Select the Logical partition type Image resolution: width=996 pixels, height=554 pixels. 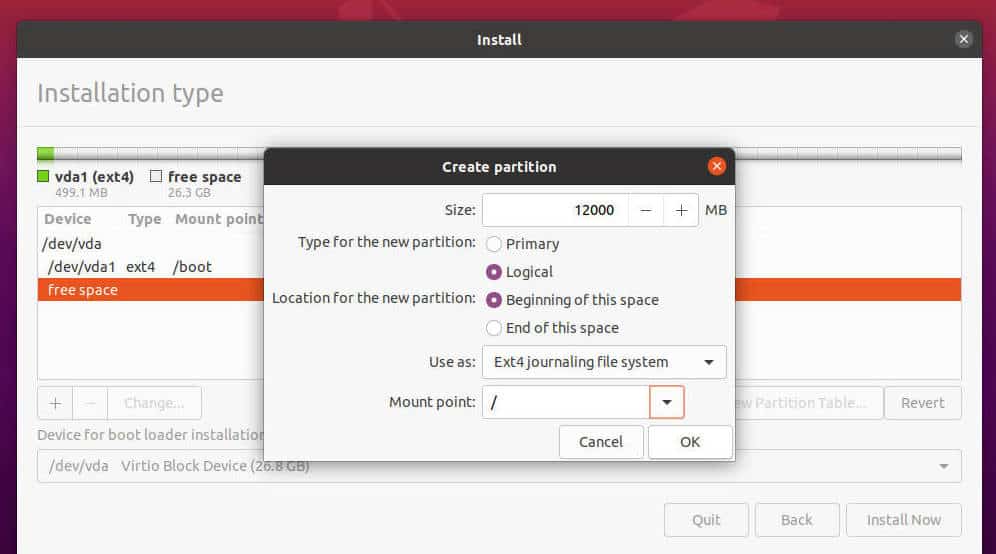click(493, 272)
